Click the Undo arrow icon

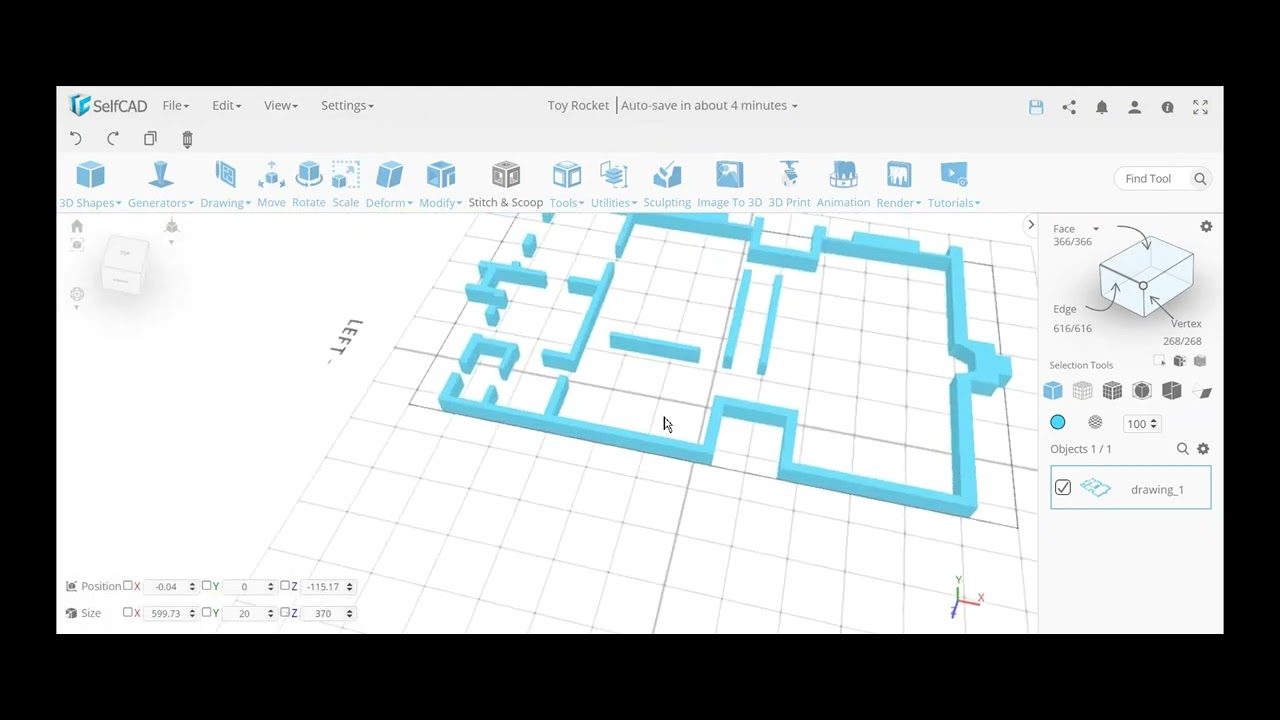[x=76, y=139]
